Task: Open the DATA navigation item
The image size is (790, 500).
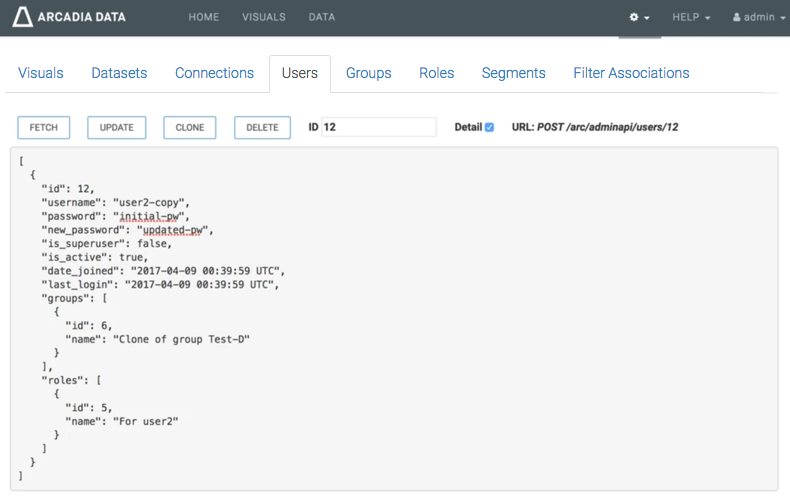Action: (322, 17)
